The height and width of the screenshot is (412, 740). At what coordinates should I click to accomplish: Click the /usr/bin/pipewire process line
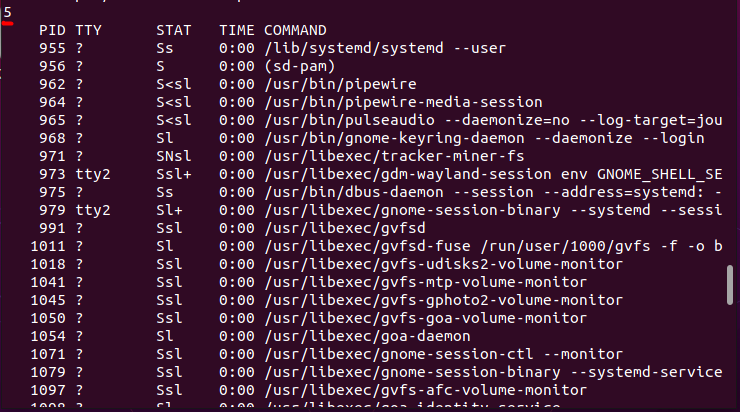coord(340,84)
